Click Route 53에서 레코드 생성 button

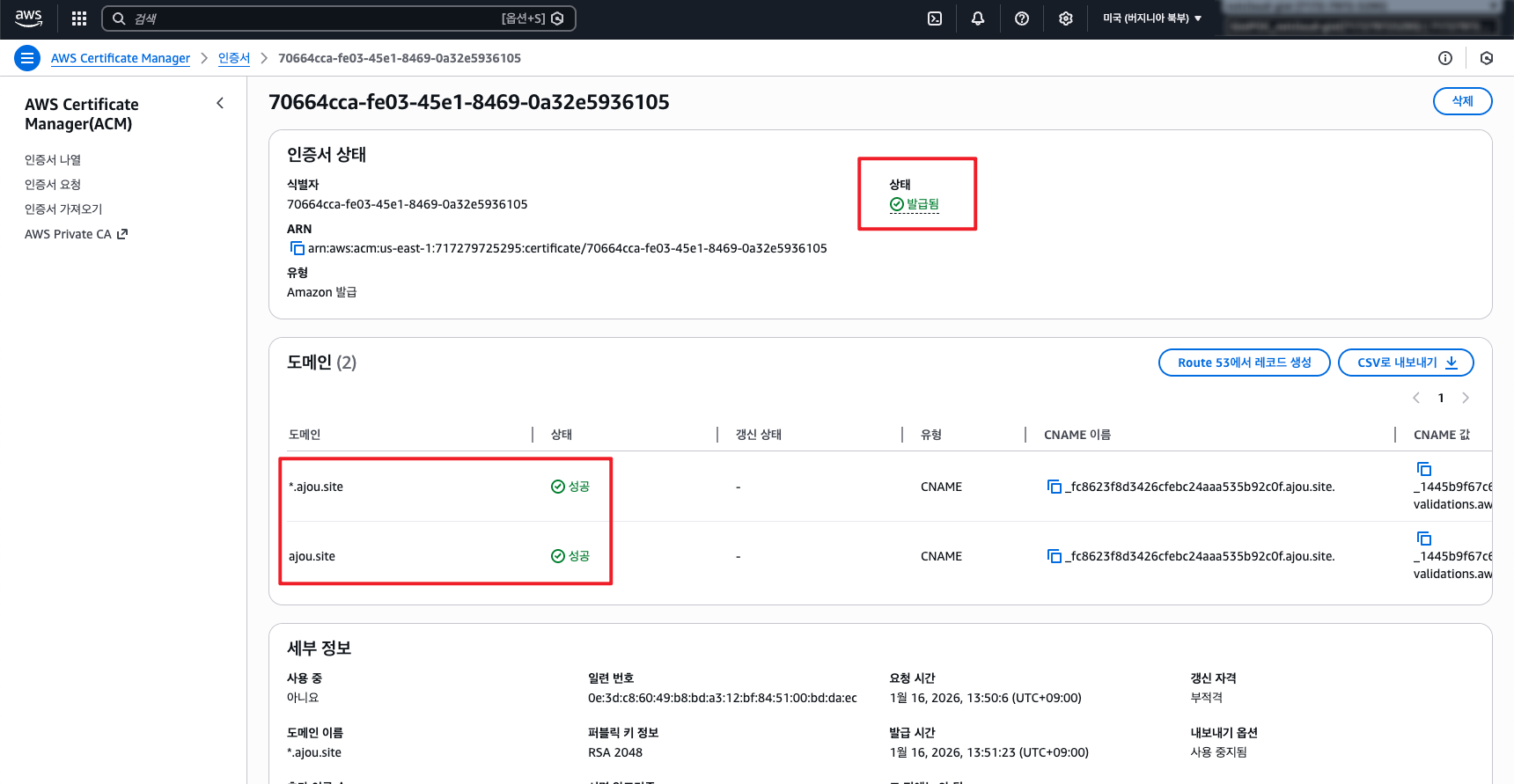tap(1244, 363)
